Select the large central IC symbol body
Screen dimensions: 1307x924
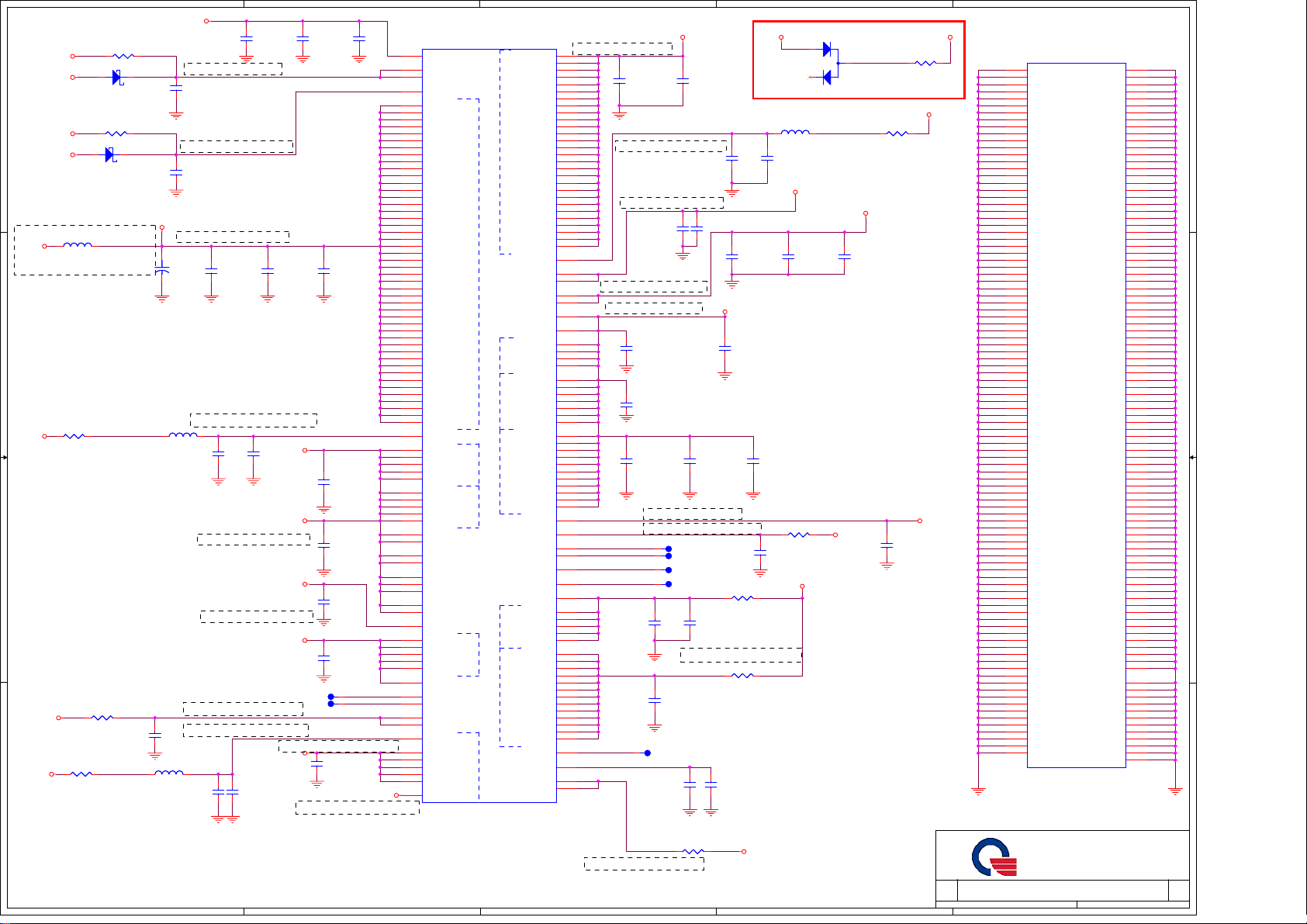tap(489, 426)
